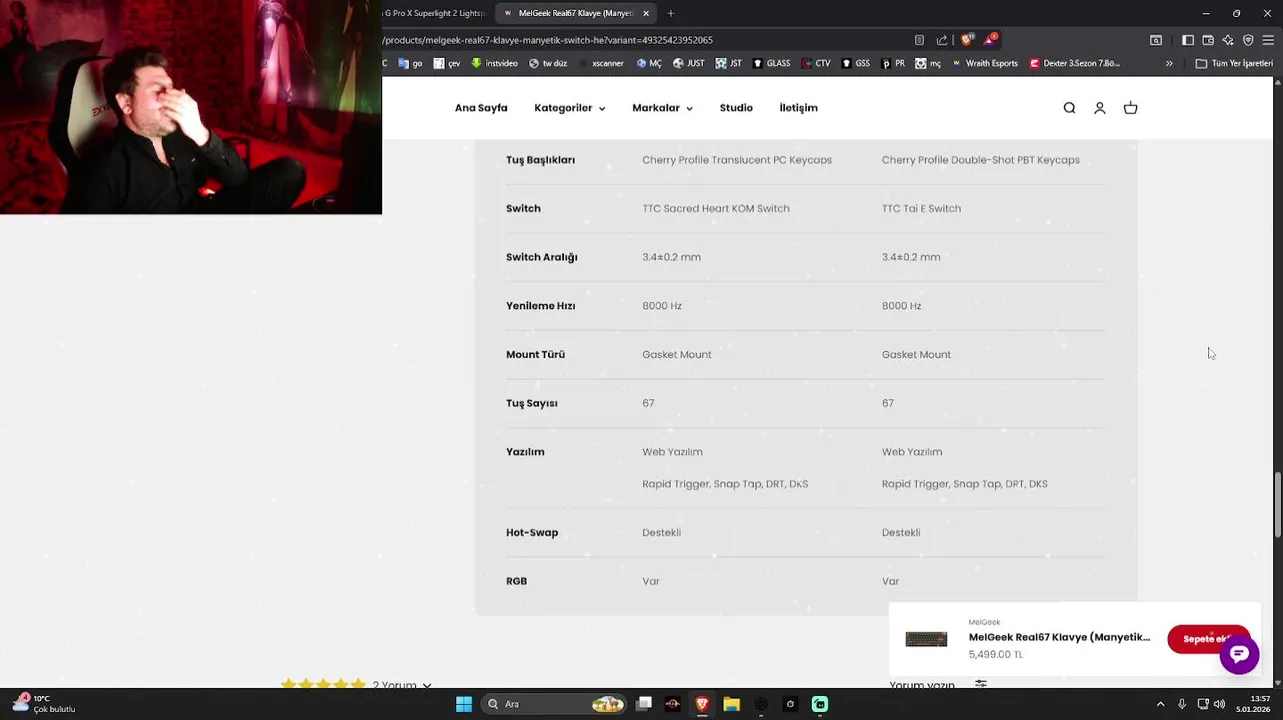Viewport: 1283px width, 720px height.
Task: Select 'TTC Sacred Heart KOM Switch' text
Action: click(x=716, y=208)
